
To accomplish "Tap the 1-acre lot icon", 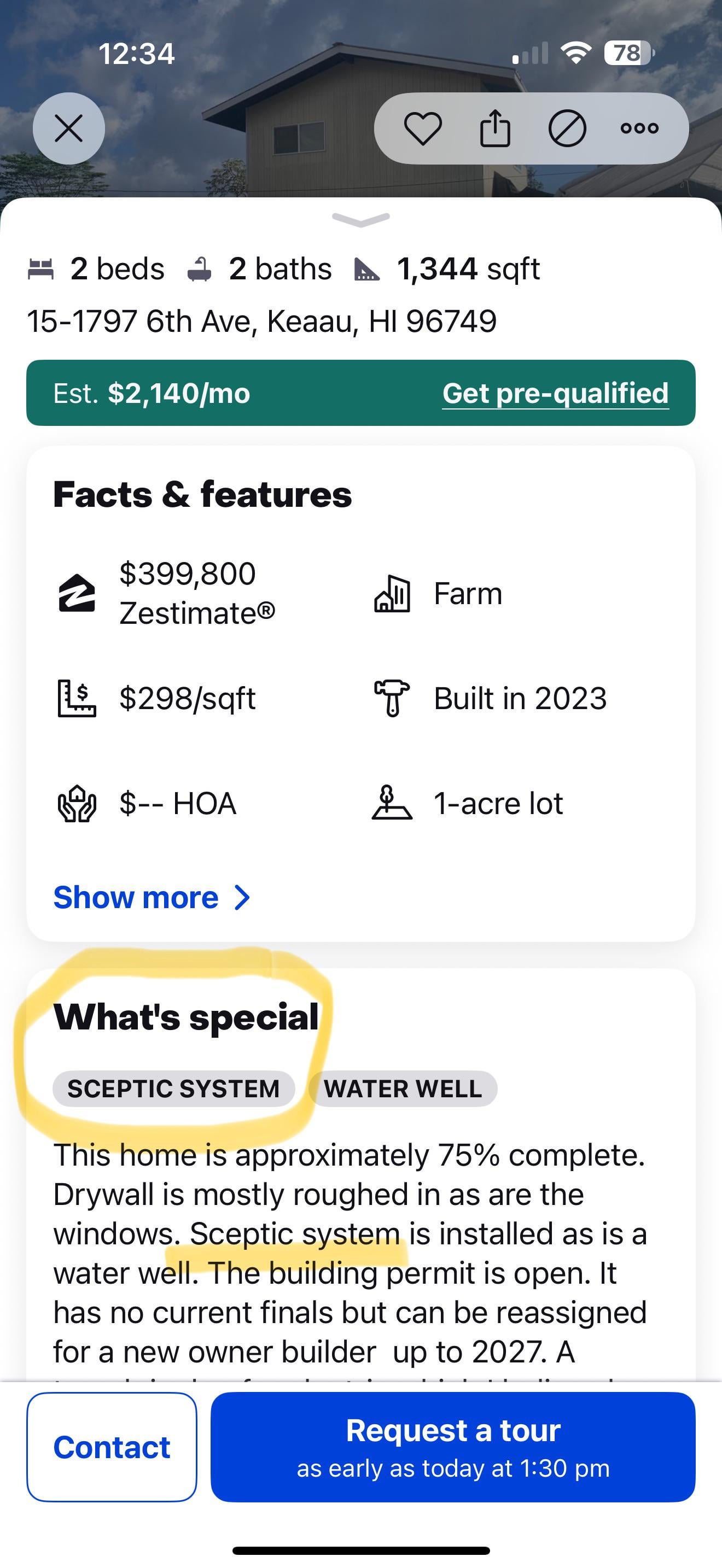I will coord(392,804).
